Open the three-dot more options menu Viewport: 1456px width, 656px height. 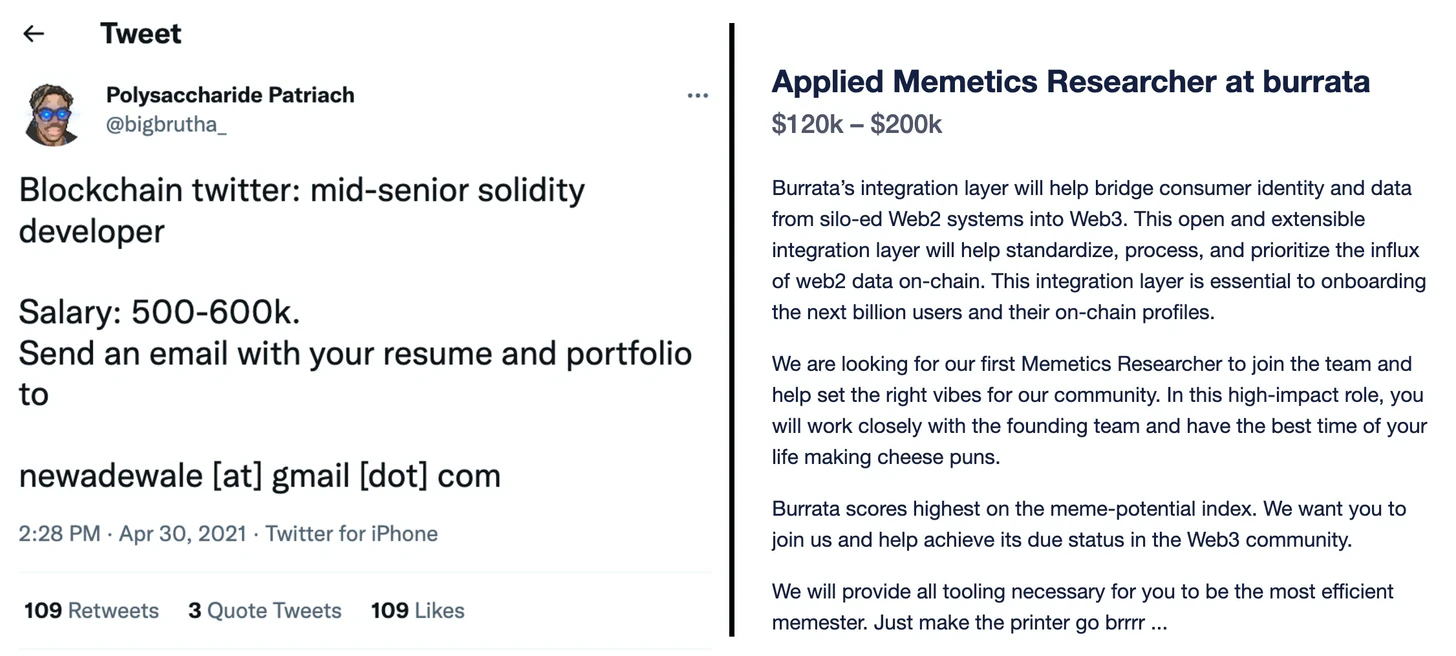pos(698,96)
